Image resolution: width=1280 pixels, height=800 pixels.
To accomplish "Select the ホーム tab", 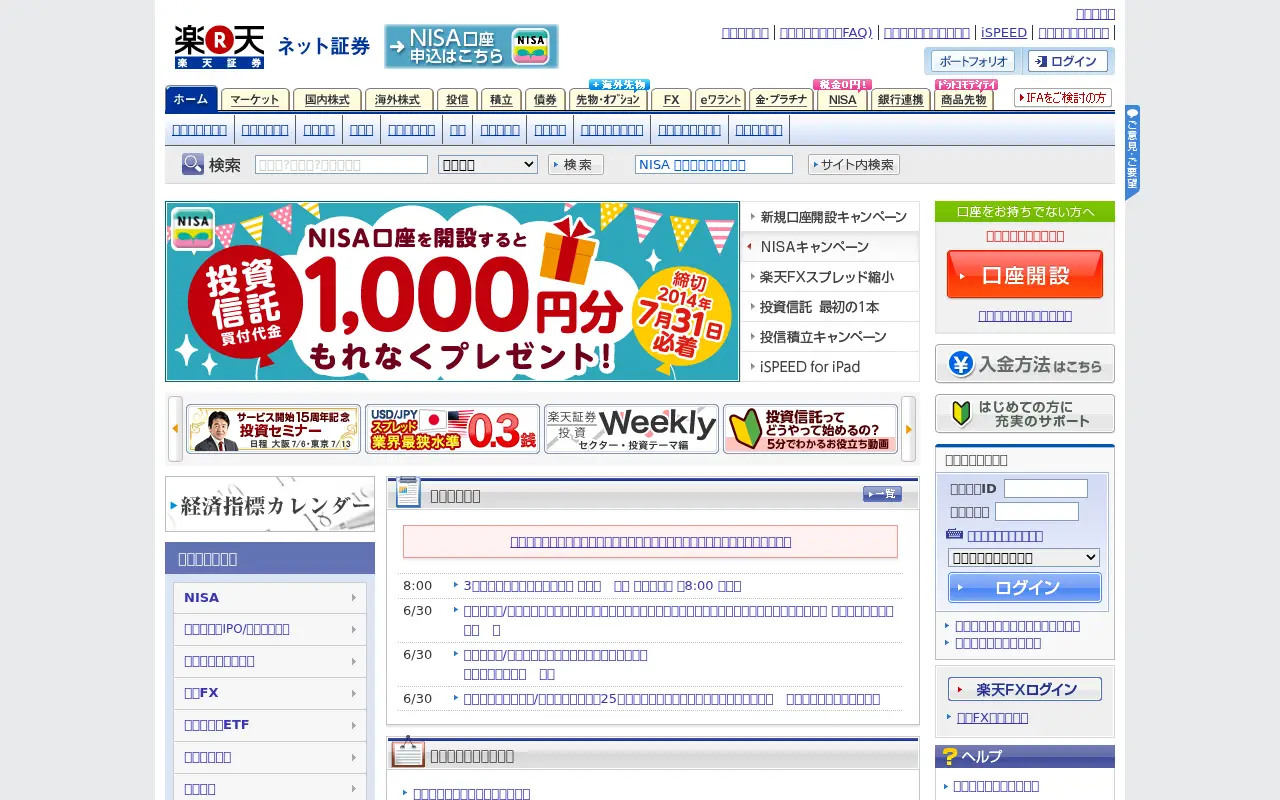I will [191, 99].
